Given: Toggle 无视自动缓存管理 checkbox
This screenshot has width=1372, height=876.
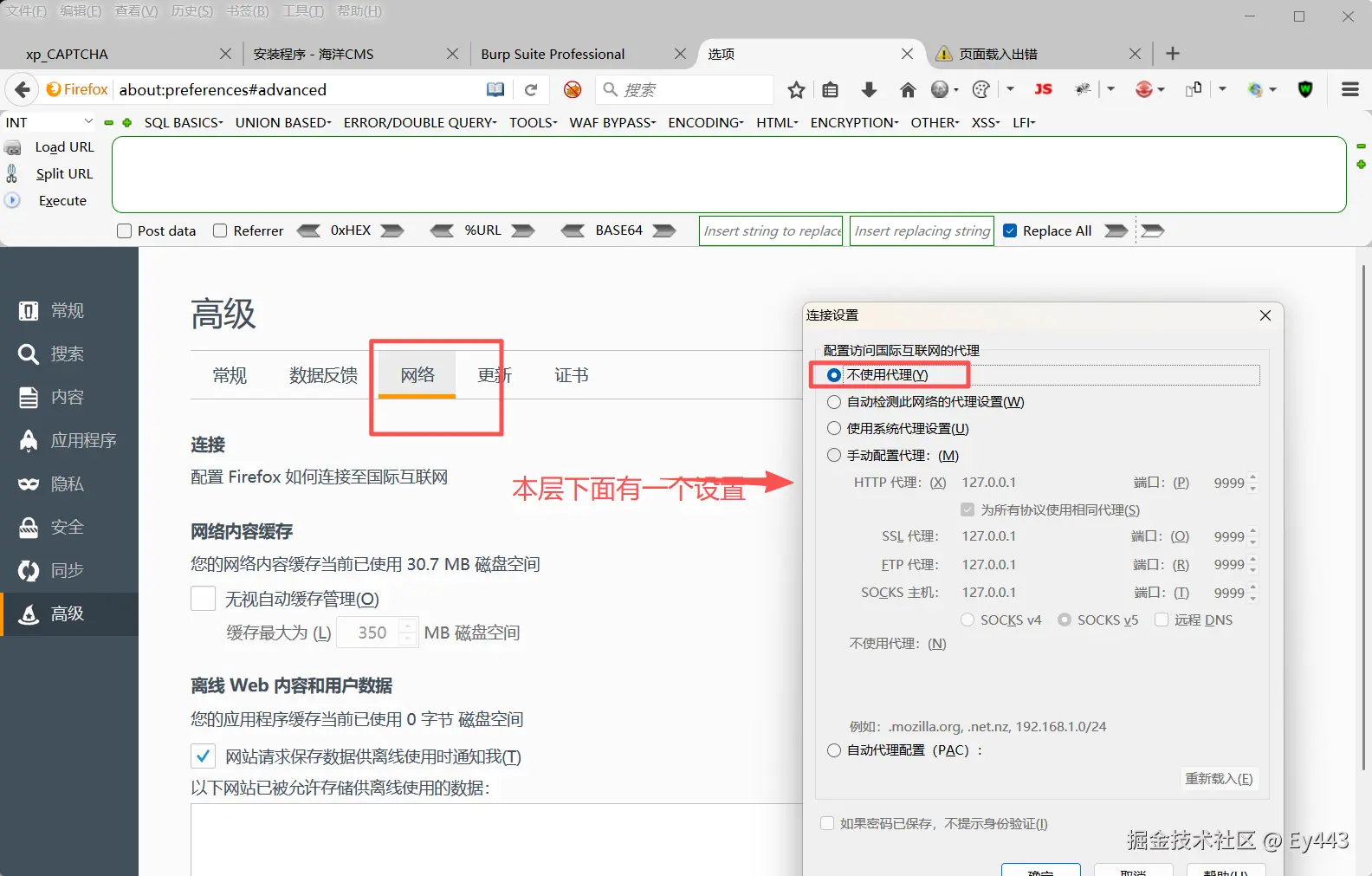Looking at the screenshot, I should 203,599.
